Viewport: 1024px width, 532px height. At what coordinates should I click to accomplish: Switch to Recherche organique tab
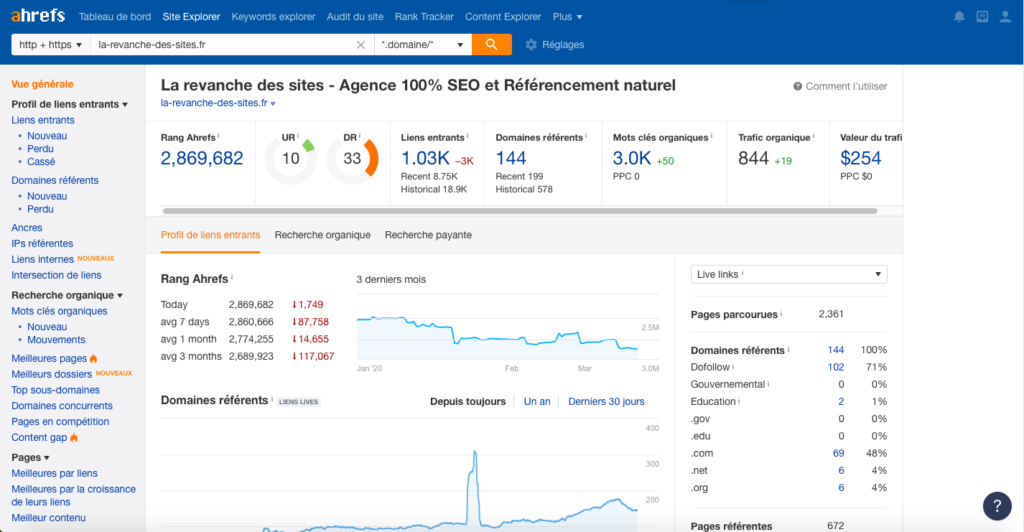pyautogui.click(x=323, y=235)
